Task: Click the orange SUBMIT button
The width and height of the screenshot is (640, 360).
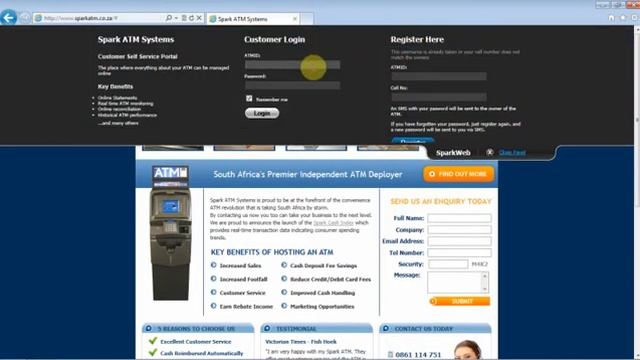Action: coord(460,301)
